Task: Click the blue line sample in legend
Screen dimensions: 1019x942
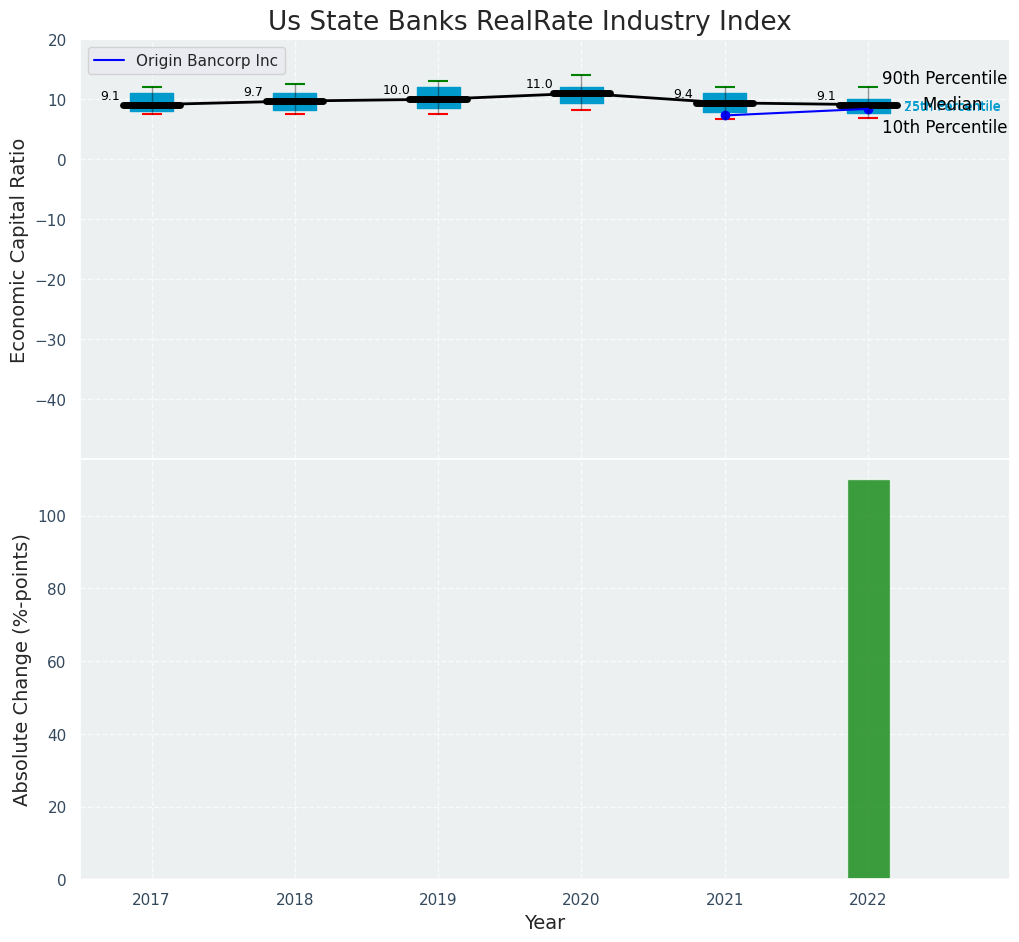Action: click(x=109, y=61)
